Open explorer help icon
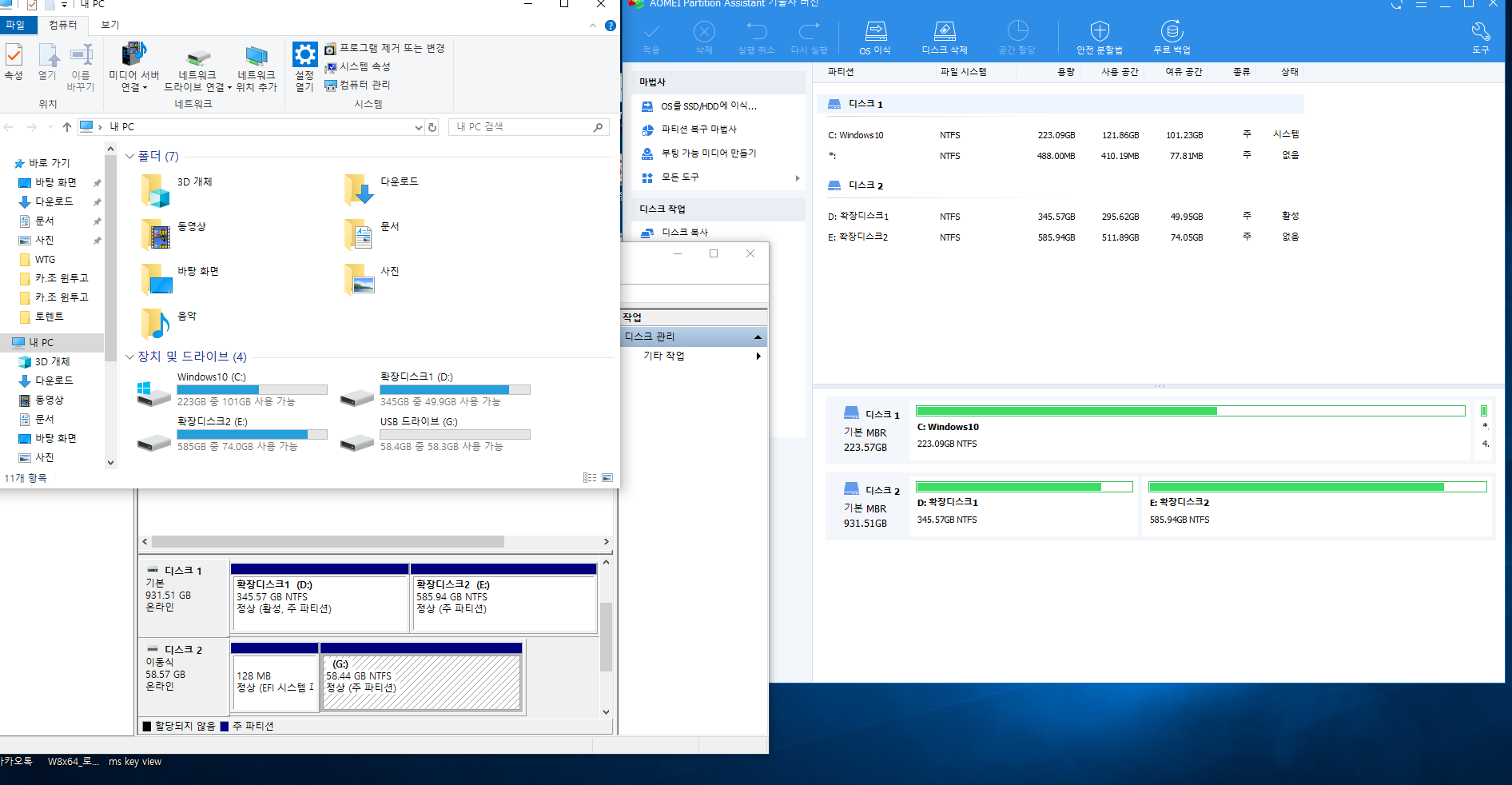The height and width of the screenshot is (785, 1512). pyautogui.click(x=611, y=26)
